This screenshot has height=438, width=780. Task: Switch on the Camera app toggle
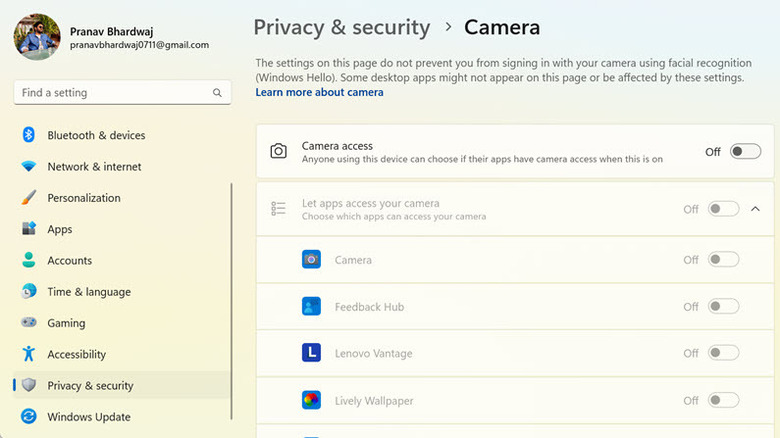coord(723,259)
